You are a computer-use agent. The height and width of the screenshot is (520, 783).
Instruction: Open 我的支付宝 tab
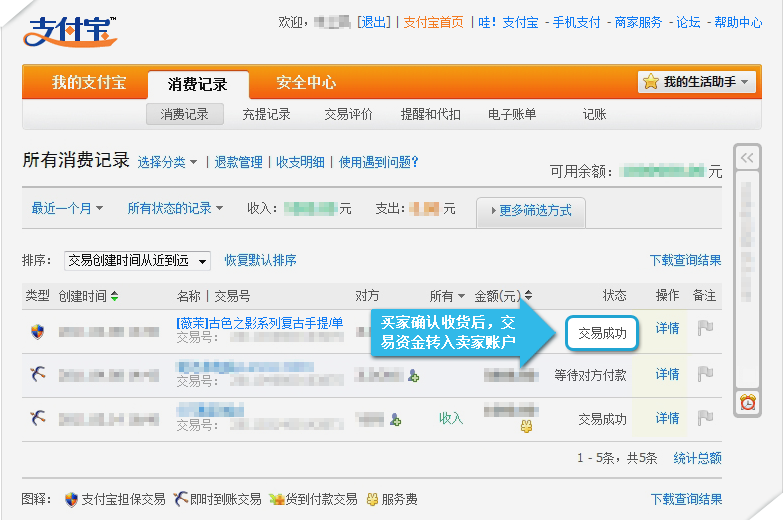(86, 83)
